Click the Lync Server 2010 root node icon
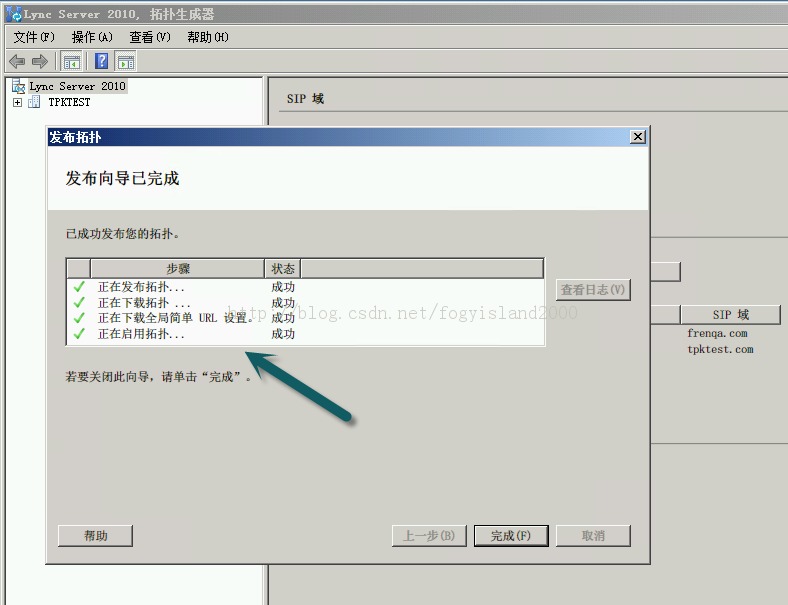Screen dimensions: 788x605 pyautogui.click(x=19, y=86)
